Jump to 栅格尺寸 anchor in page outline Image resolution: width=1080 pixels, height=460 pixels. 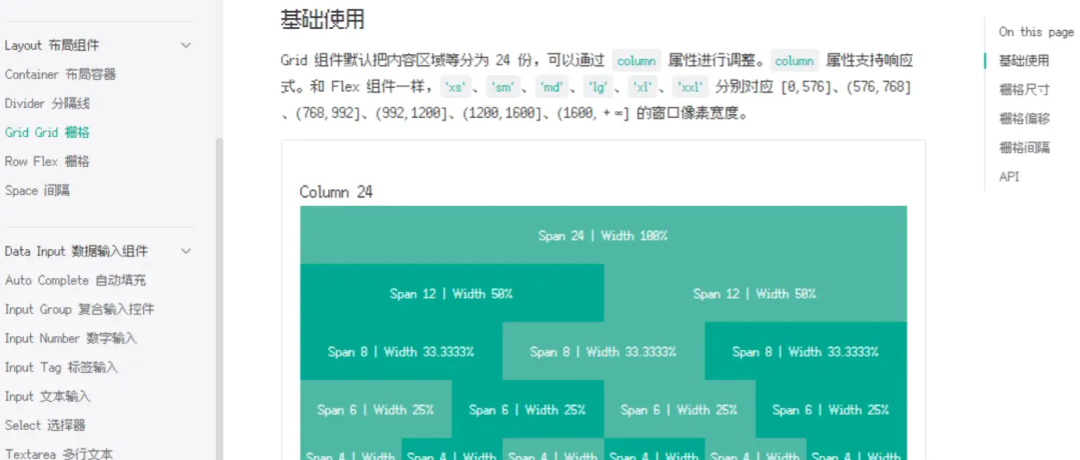pos(1024,90)
